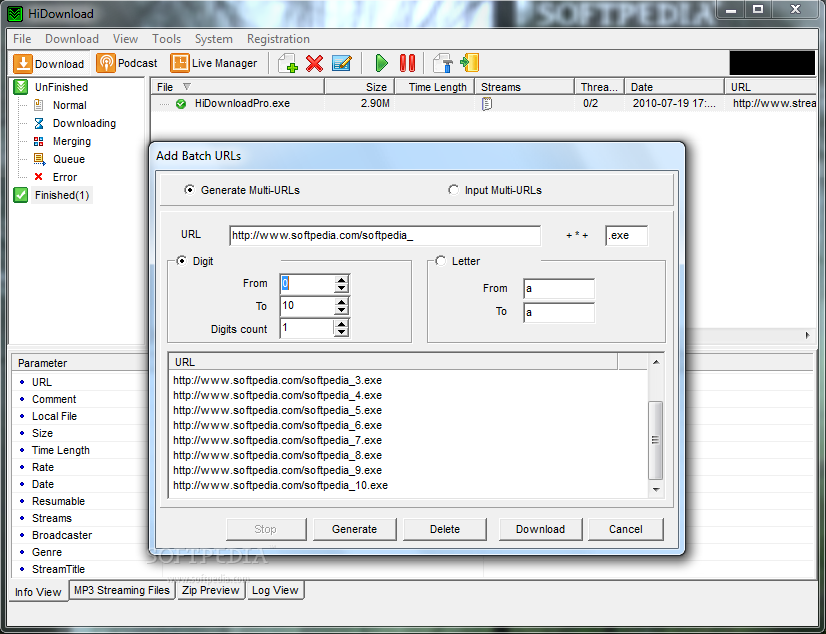Screen dimensions: 826x634
Task: Click the dialog Download button
Action: [540, 529]
